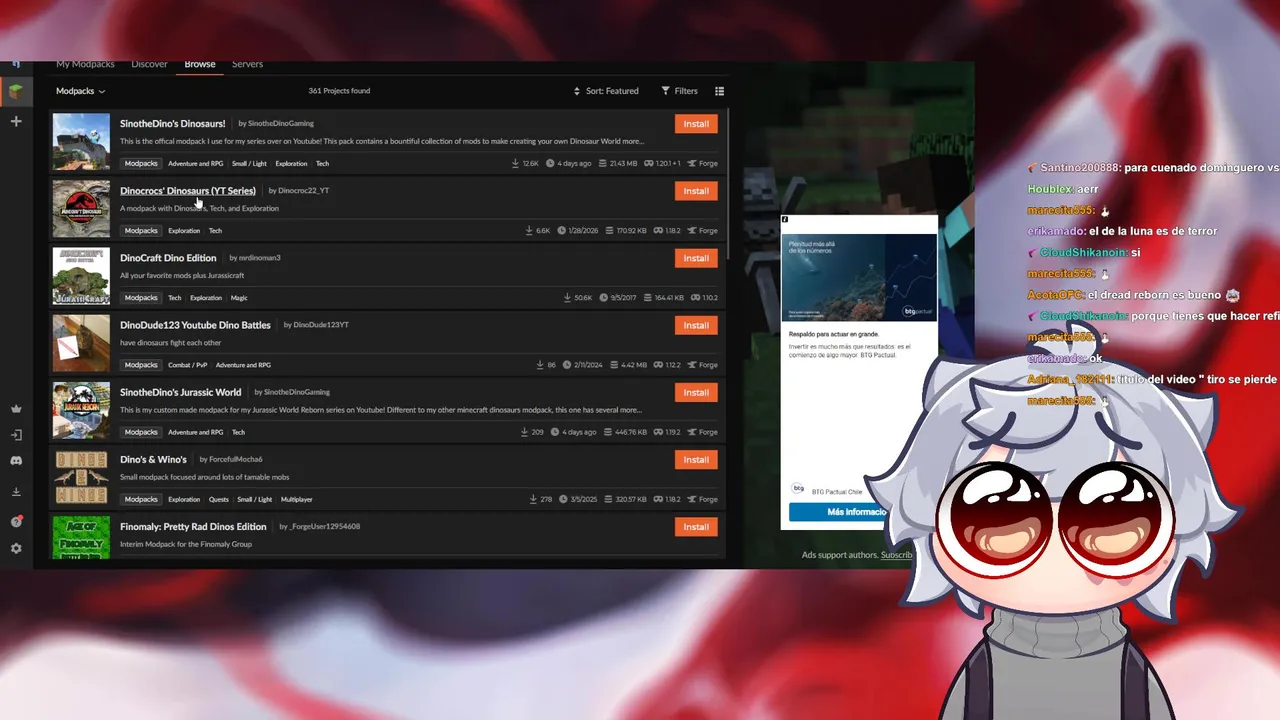The width and height of the screenshot is (1280, 720).
Task: Open SinotheDino's Dinosaurs! title link
Action: tap(173, 123)
